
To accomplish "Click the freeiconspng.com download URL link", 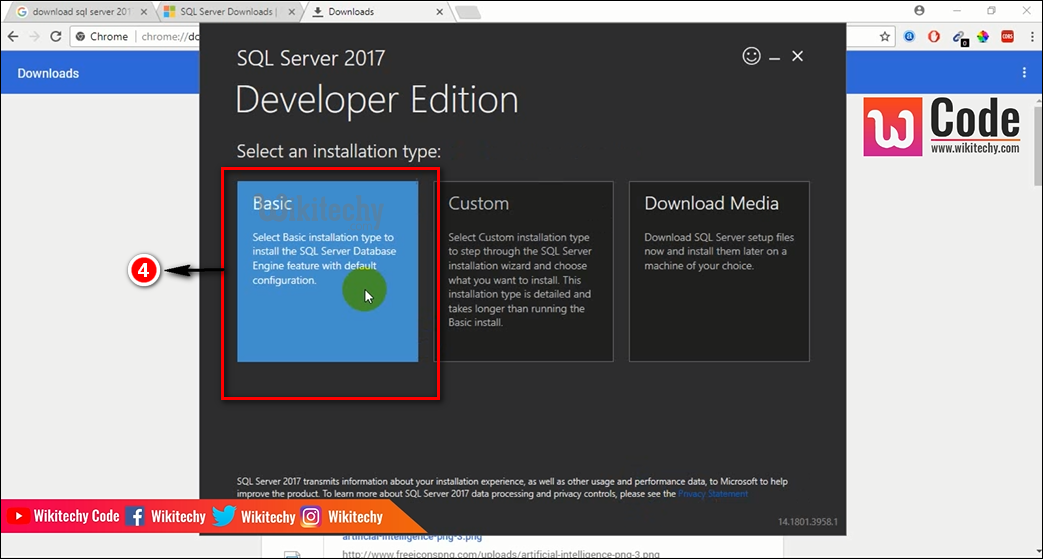I will 500,553.
